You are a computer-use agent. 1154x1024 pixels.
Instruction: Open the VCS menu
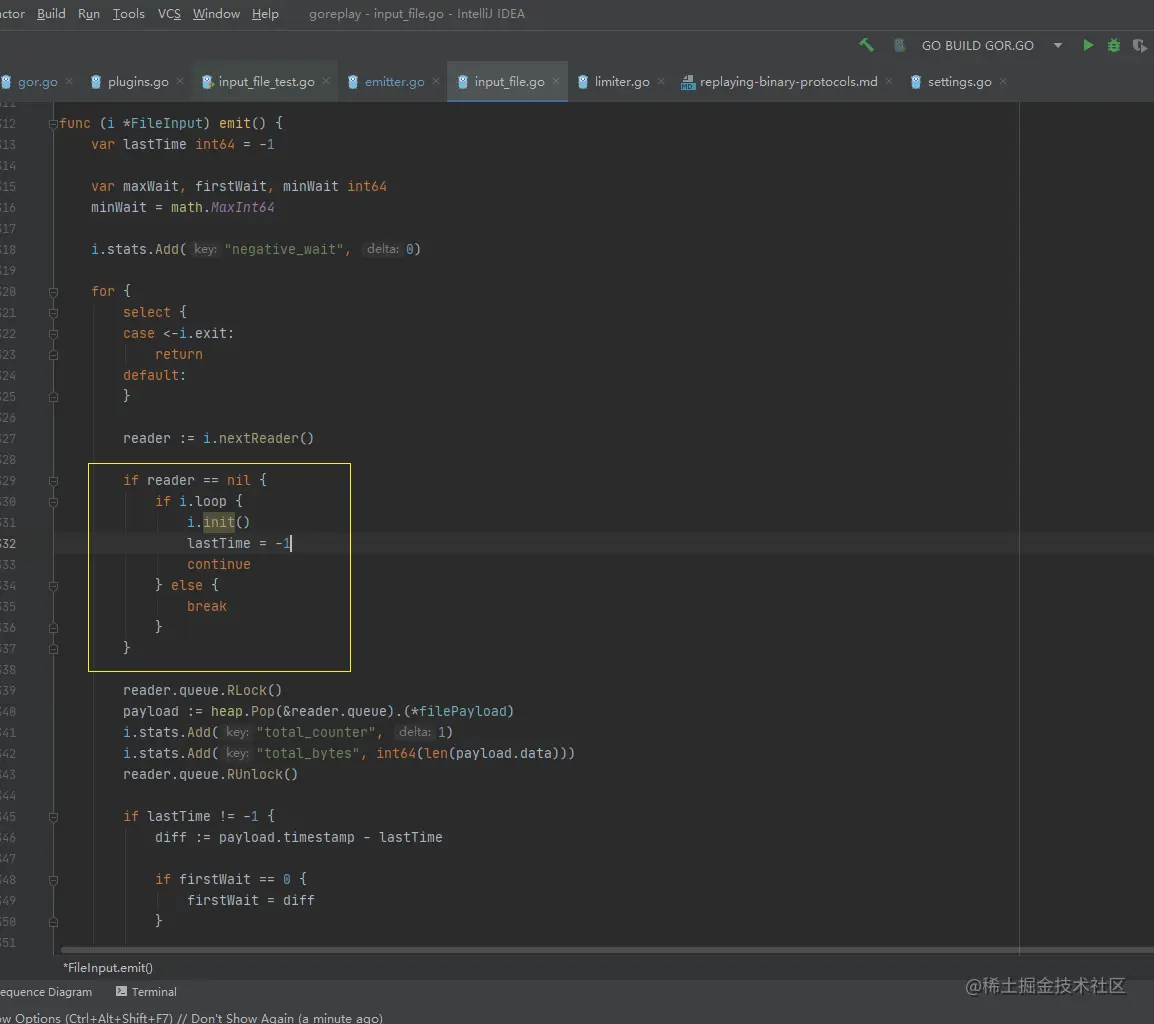[x=169, y=13]
